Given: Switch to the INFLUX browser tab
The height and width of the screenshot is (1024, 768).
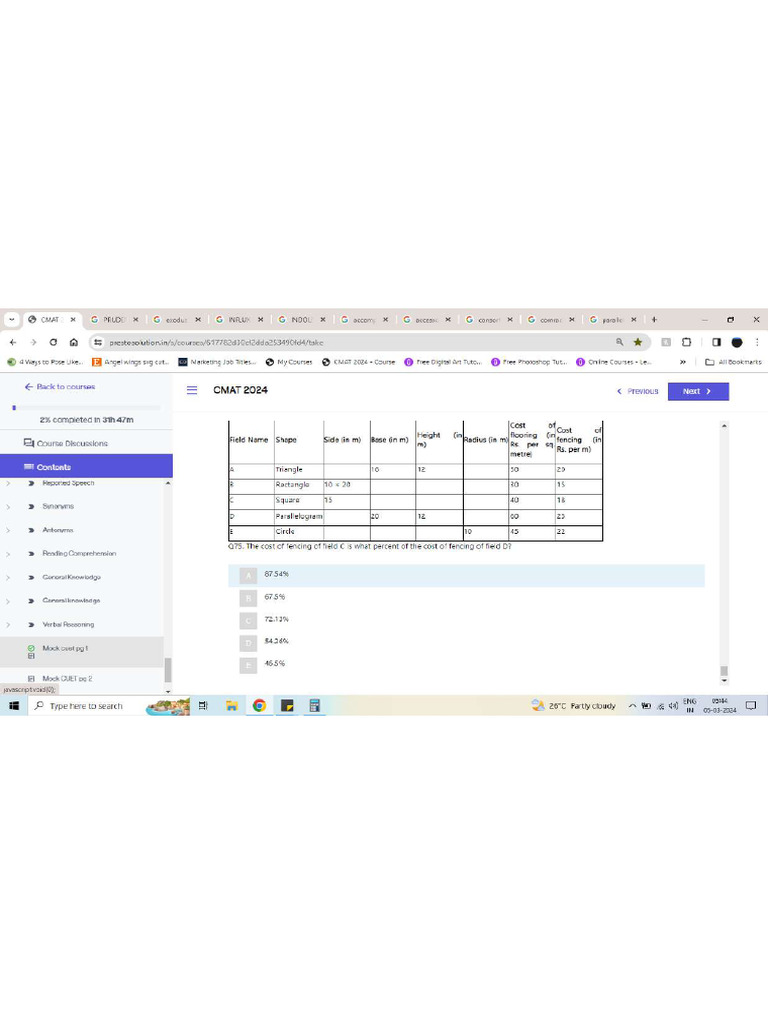Looking at the screenshot, I should coord(238,320).
